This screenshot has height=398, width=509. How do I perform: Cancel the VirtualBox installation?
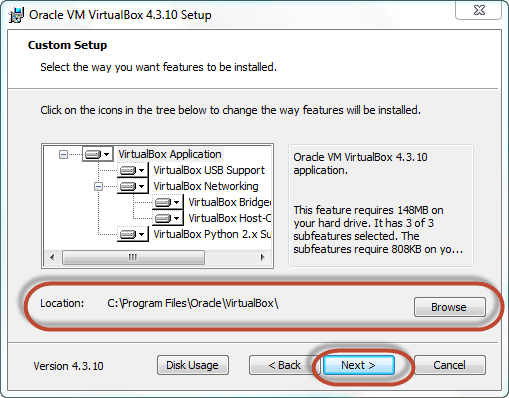[450, 365]
